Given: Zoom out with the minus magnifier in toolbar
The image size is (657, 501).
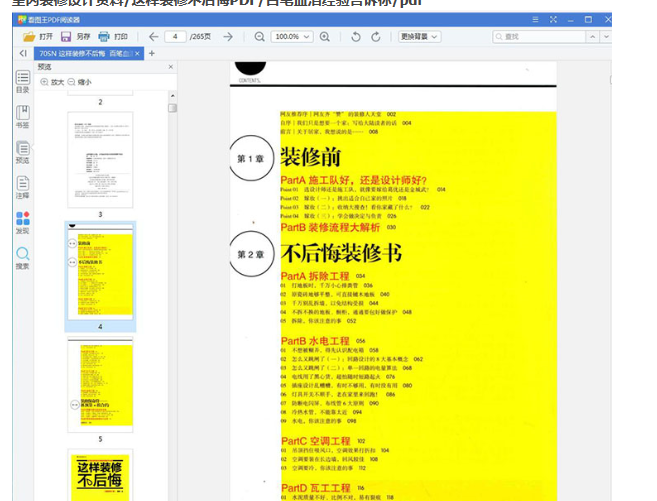Looking at the screenshot, I should pos(259,37).
